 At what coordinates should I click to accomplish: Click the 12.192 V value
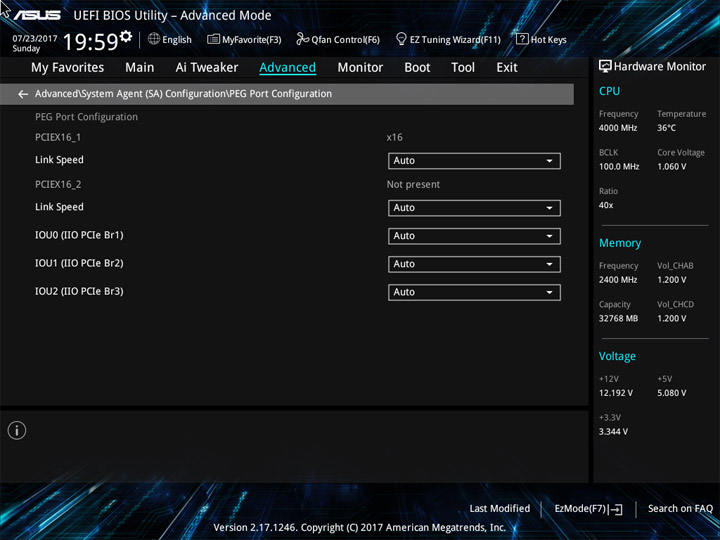coord(615,393)
